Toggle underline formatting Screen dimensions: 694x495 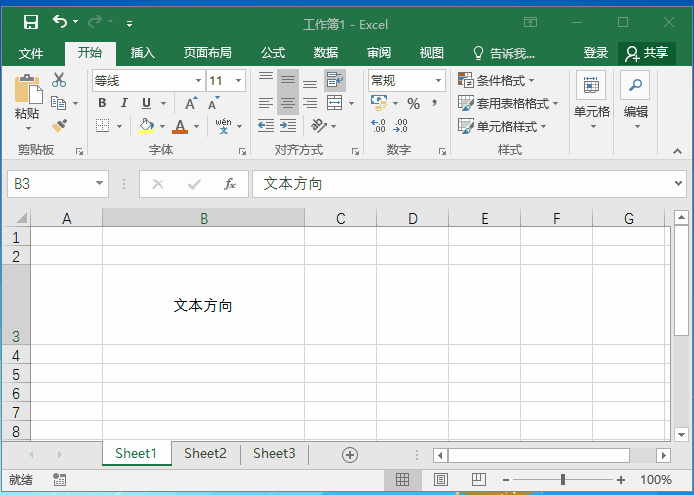(147, 103)
